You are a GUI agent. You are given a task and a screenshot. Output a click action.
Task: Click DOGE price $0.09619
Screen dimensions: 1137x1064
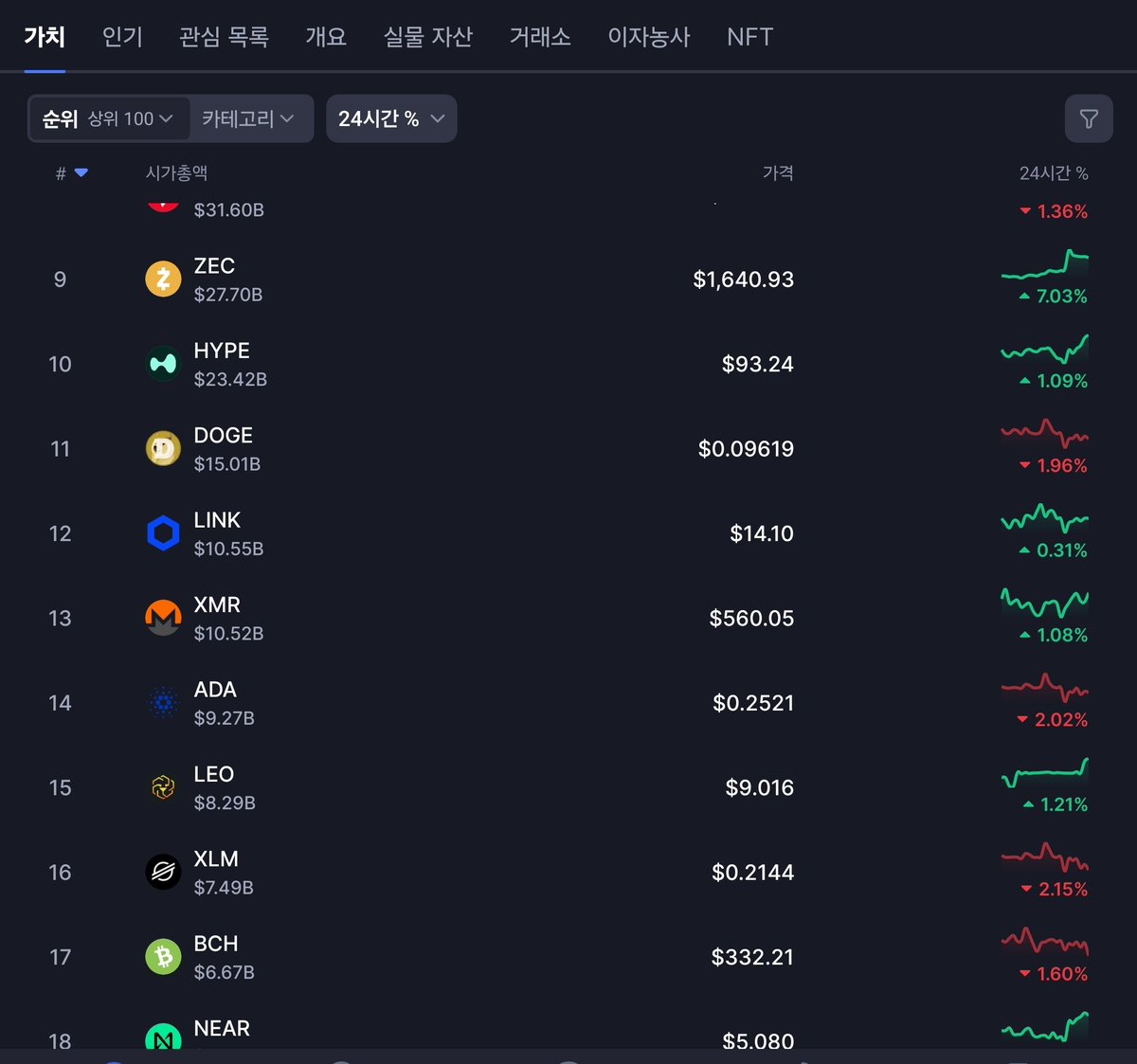[x=747, y=448]
